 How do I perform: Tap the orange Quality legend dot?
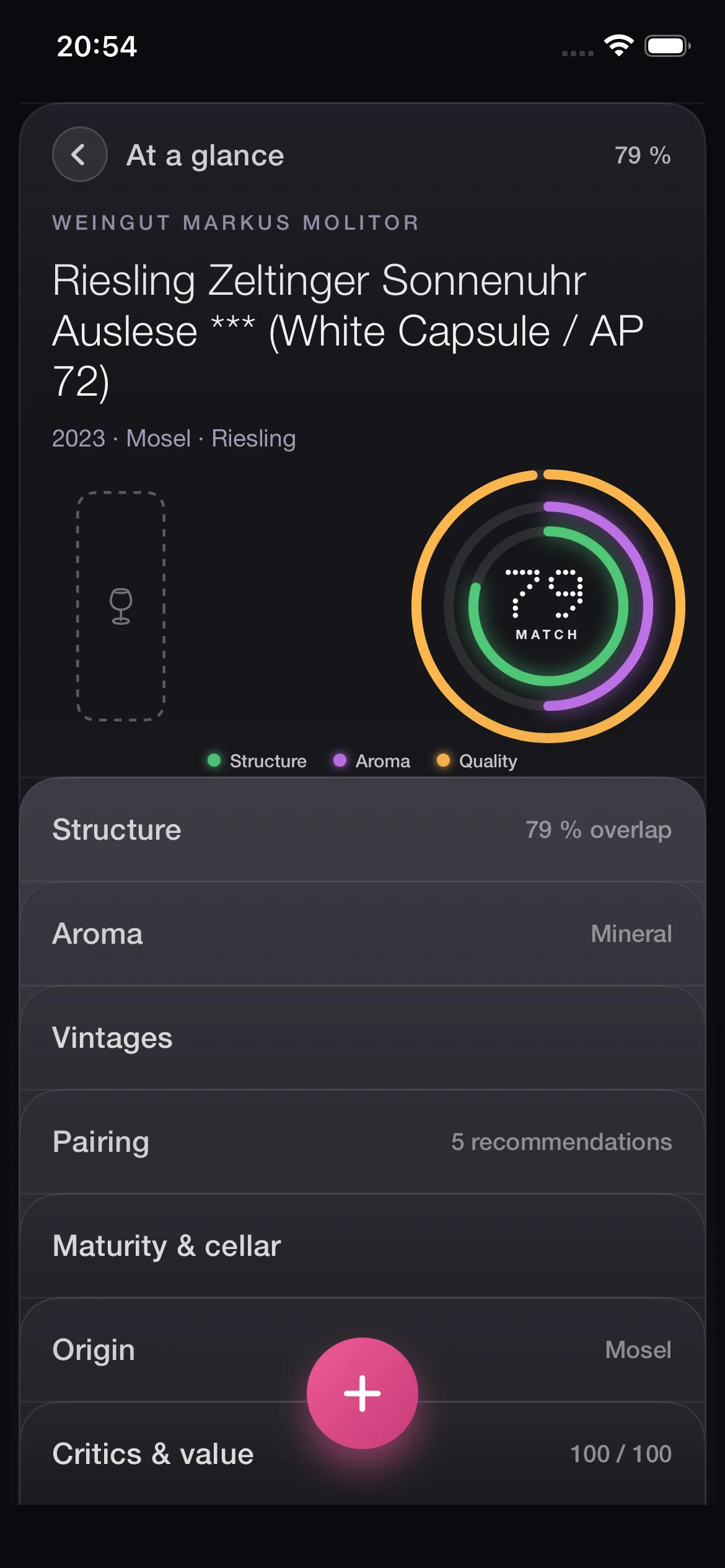[443, 760]
